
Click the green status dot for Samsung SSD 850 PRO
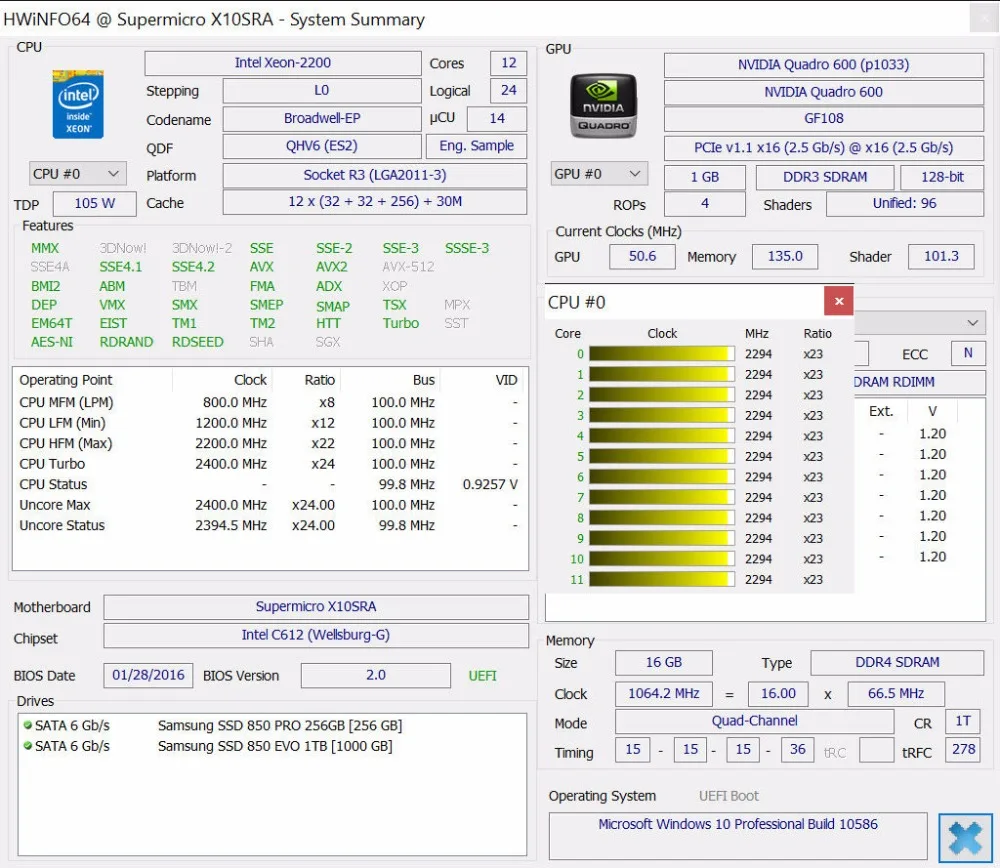tap(27, 725)
